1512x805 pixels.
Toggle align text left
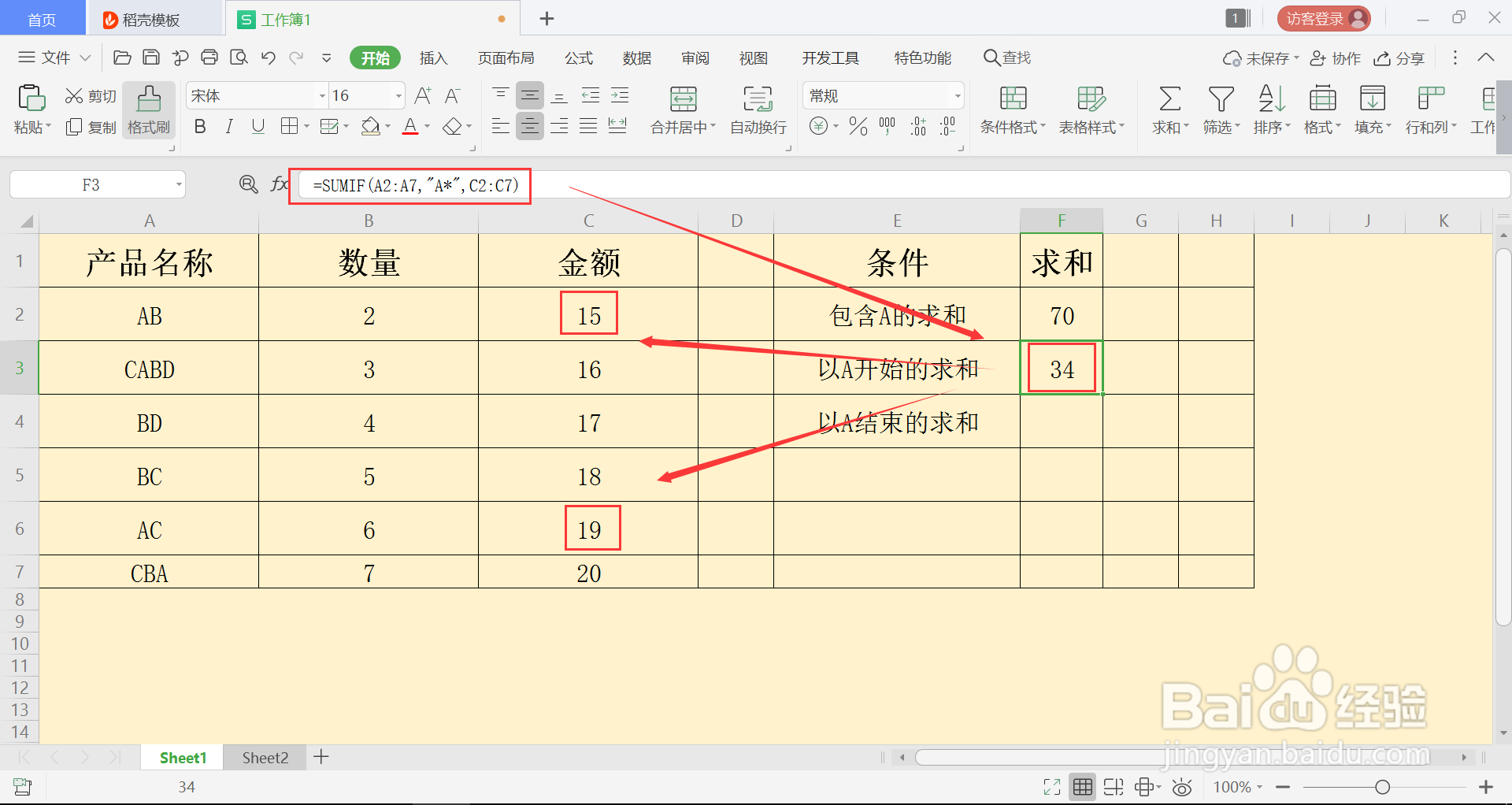click(x=500, y=126)
